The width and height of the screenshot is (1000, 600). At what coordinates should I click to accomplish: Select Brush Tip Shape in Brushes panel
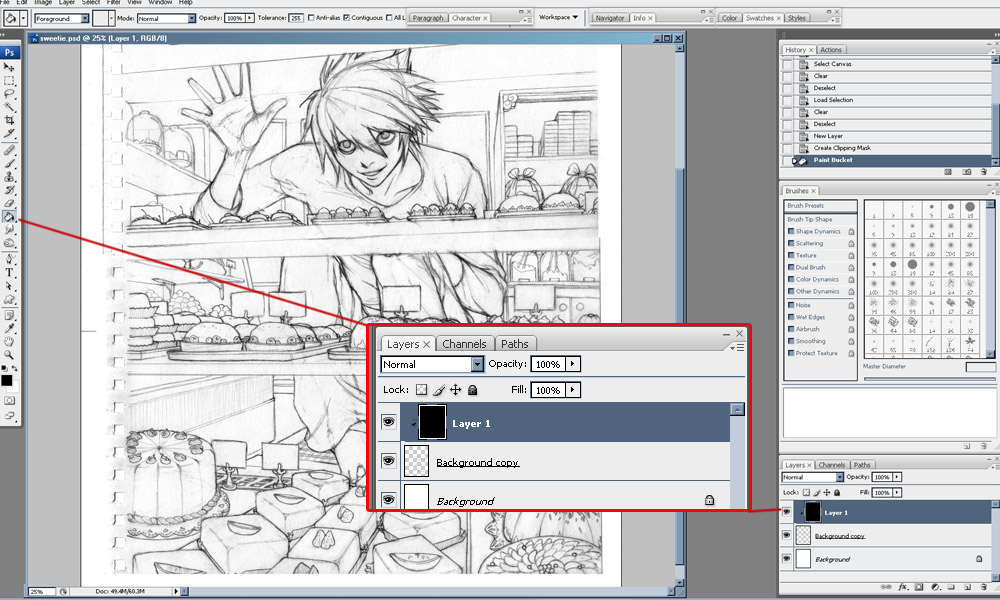tap(820, 219)
